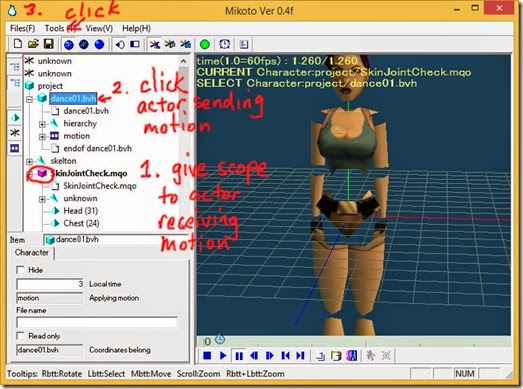Click the first multicolor star toolbar icon
This screenshot has height=389, width=523.
point(154,44)
